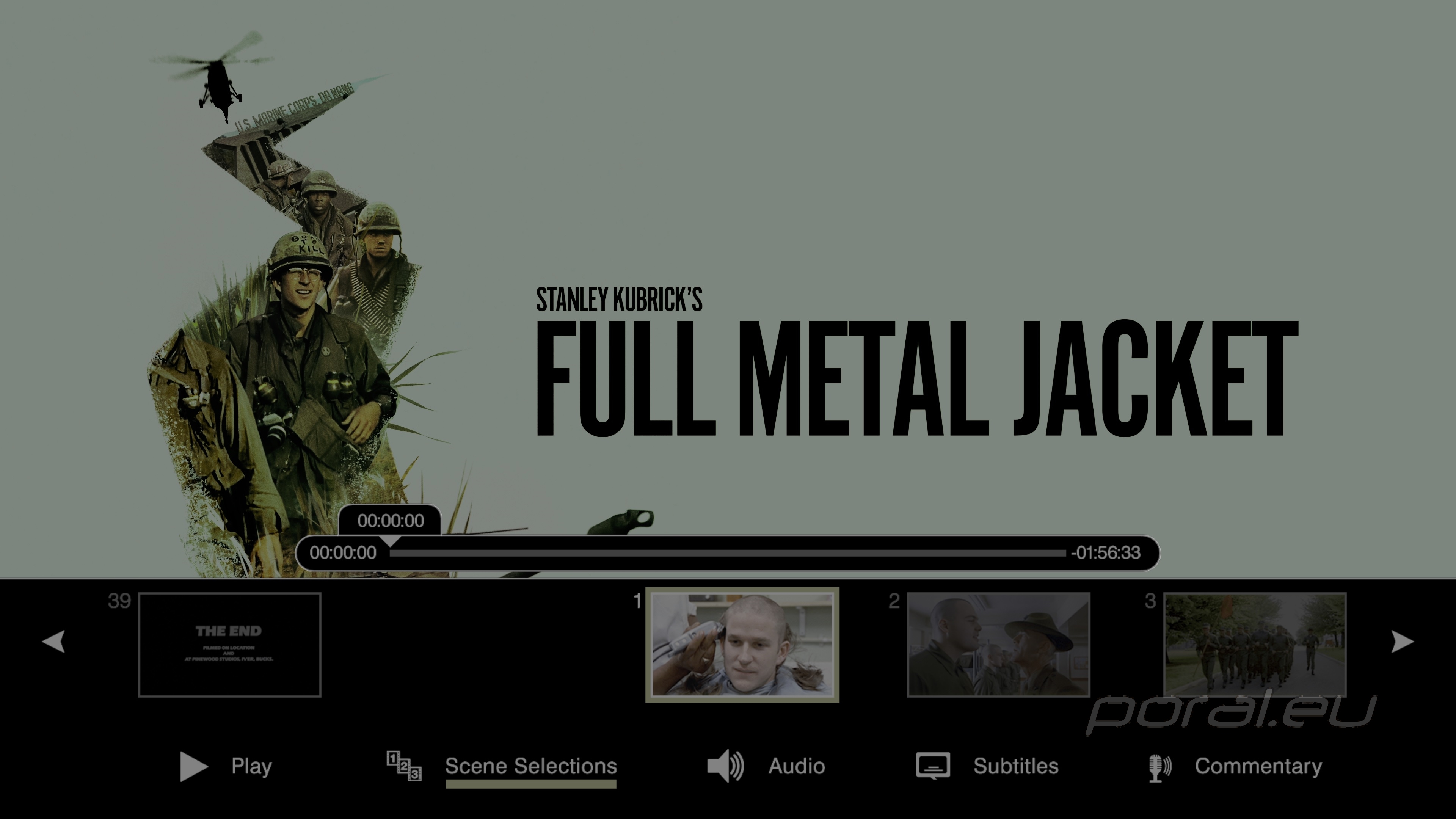Click the 00:00:00 tooltip above the playhead

pyautogui.click(x=391, y=521)
